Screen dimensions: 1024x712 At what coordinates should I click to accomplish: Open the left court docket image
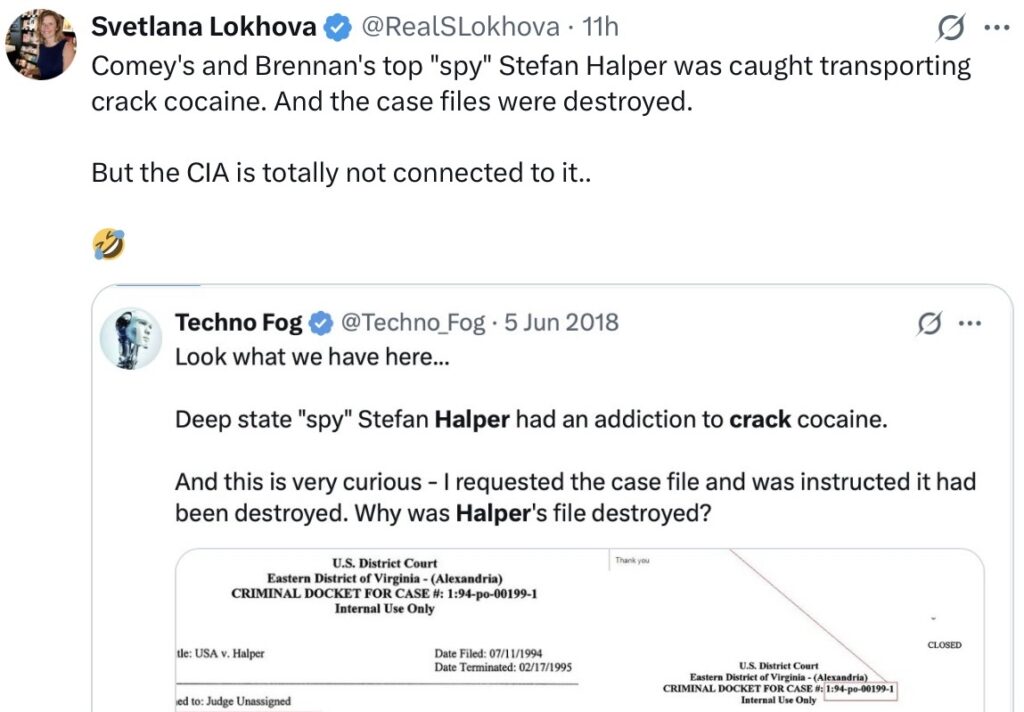[391, 630]
